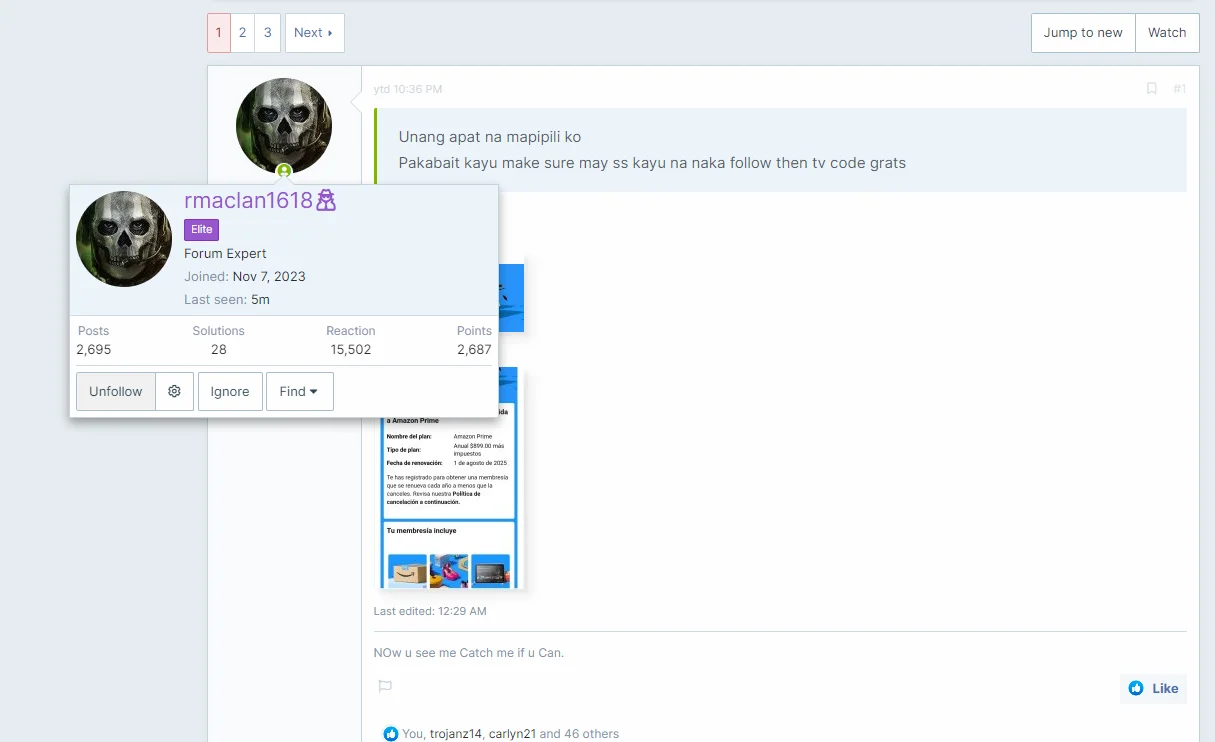Click the quoted line Unang apat na mapipili ko

(490, 137)
